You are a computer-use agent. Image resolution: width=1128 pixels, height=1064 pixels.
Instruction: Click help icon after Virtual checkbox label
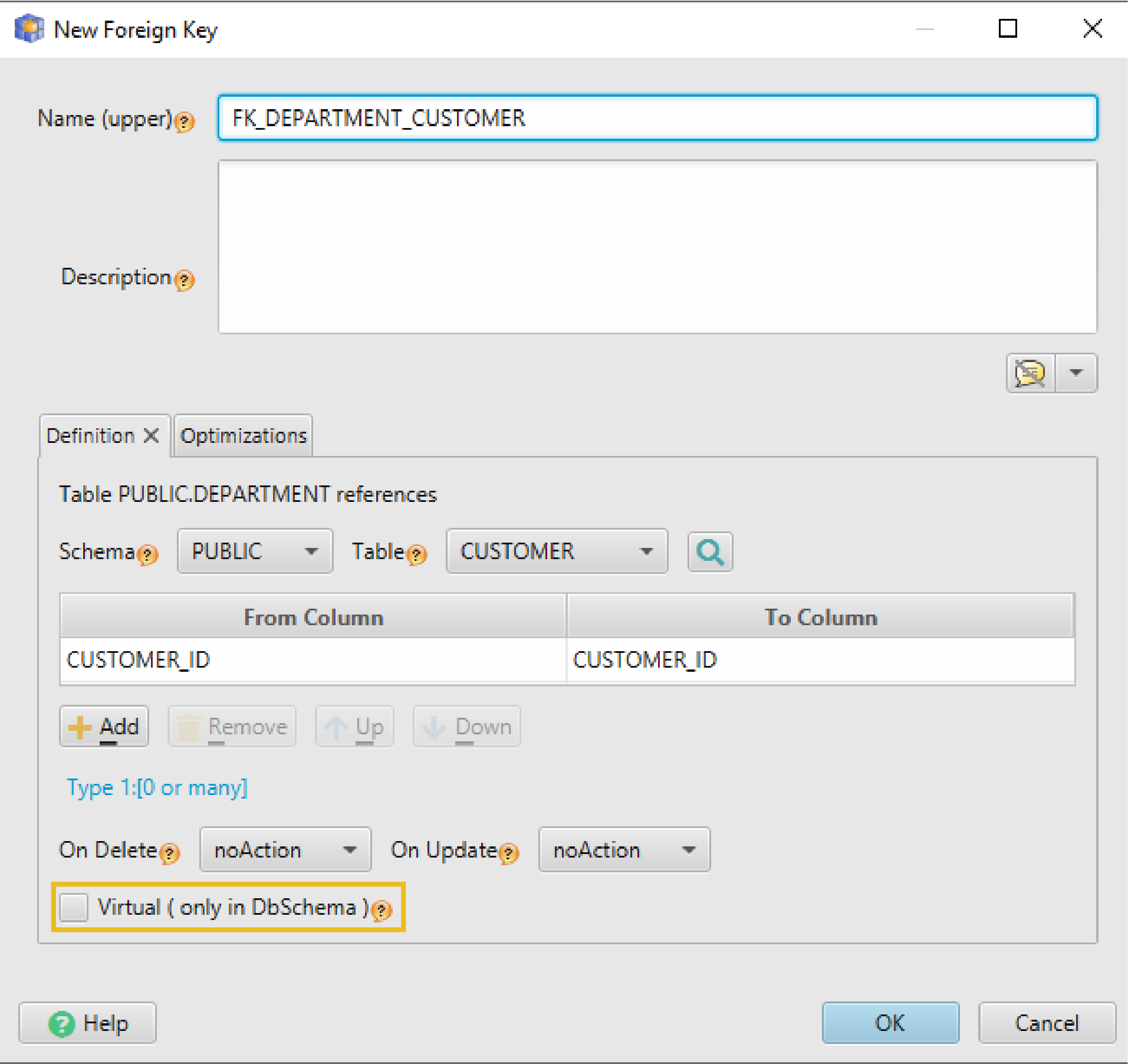coord(382,910)
